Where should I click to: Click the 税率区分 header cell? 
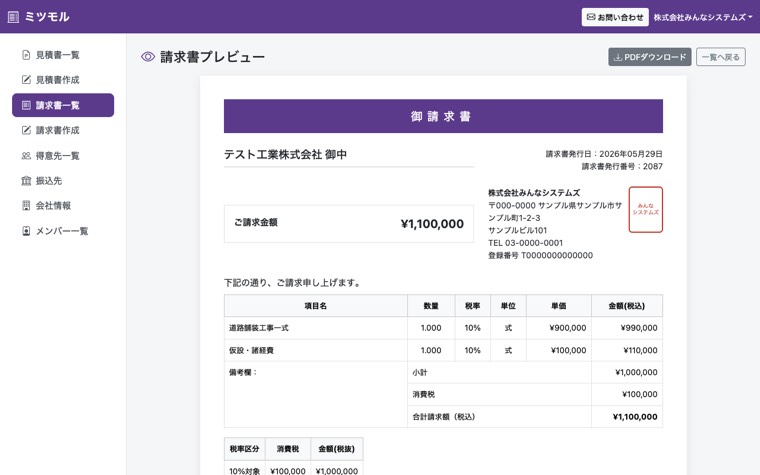244,449
